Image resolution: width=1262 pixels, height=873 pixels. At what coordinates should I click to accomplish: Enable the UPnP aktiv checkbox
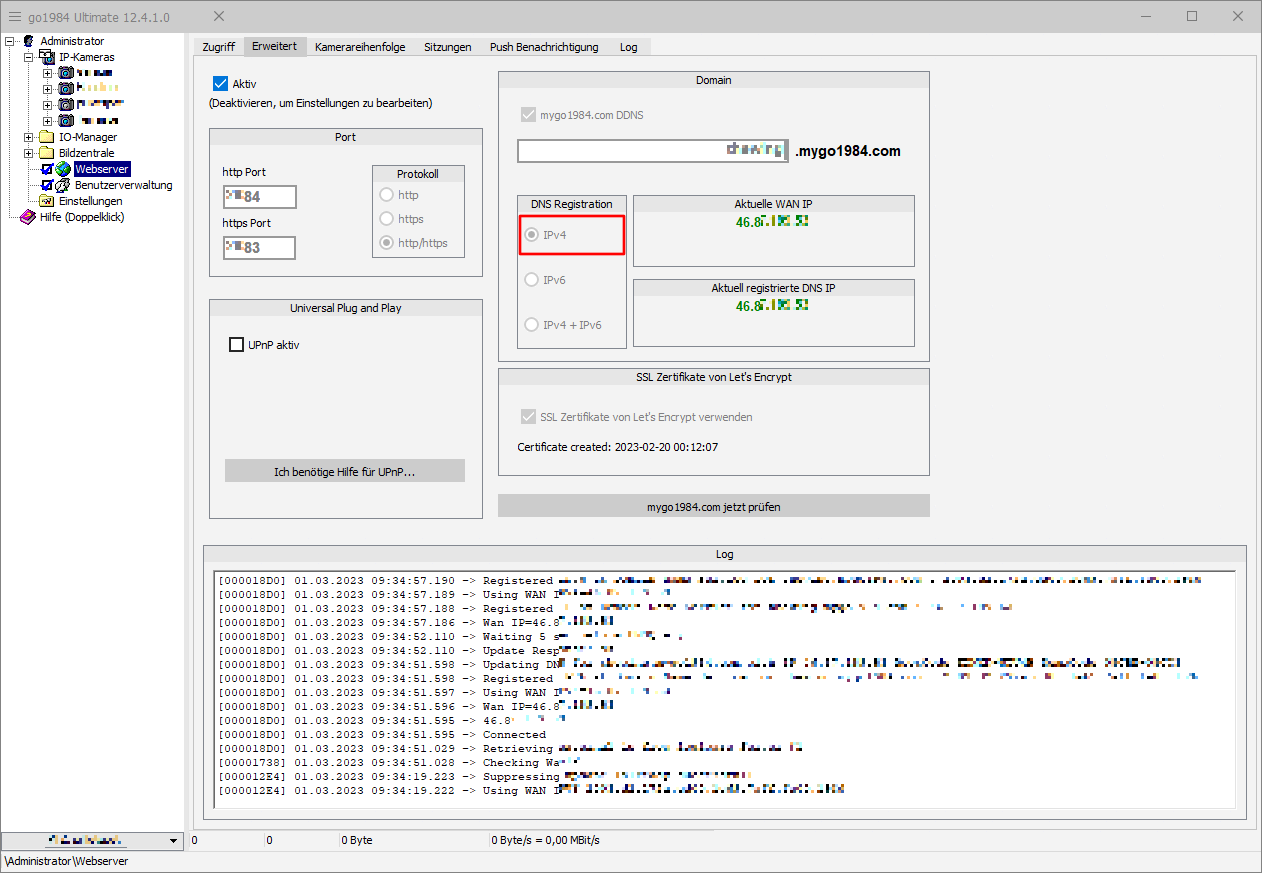click(x=237, y=345)
